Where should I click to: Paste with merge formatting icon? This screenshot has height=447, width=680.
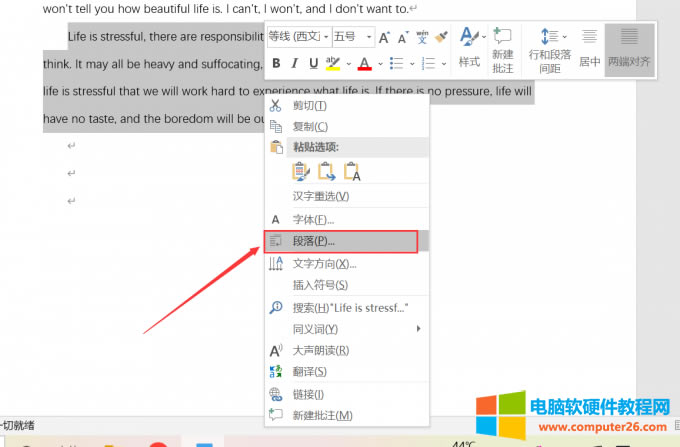[x=326, y=172]
